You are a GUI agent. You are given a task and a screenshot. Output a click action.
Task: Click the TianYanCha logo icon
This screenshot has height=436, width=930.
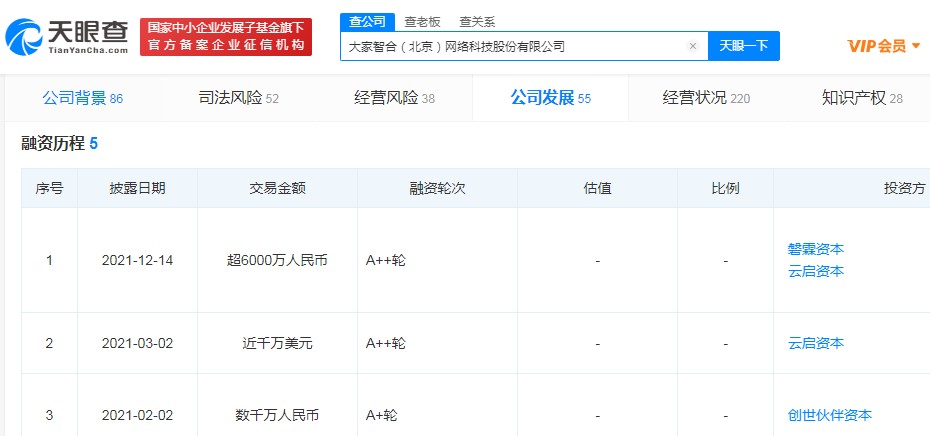pyautogui.click(x=24, y=37)
